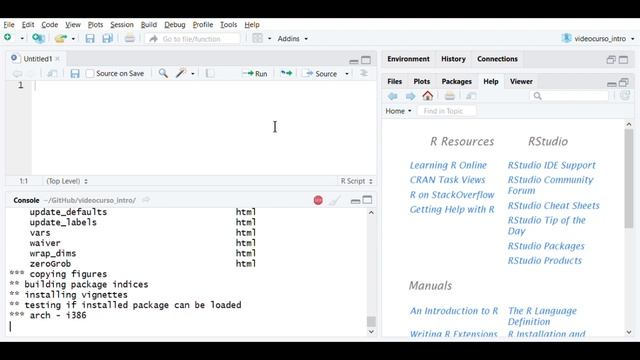The image size is (640, 360).
Task: Expand the code tools wand dropdown arrow
Action: [193, 74]
